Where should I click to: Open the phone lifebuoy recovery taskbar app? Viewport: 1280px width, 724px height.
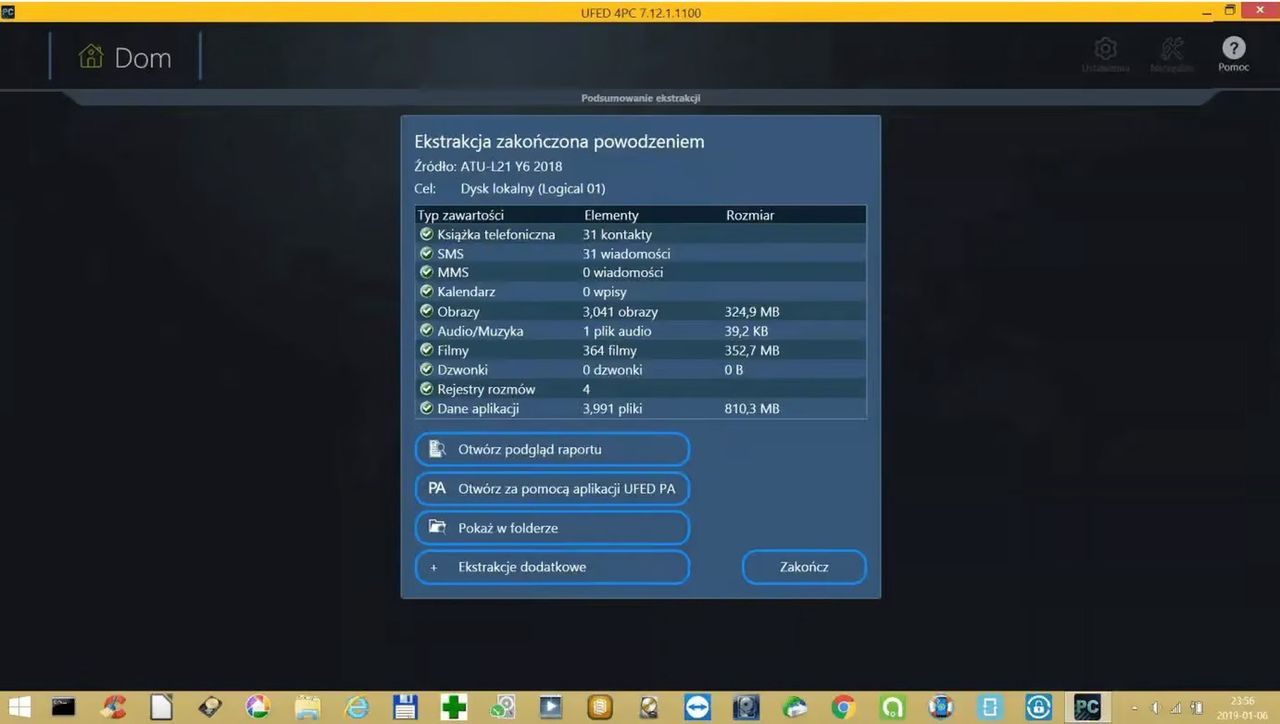(x=940, y=707)
